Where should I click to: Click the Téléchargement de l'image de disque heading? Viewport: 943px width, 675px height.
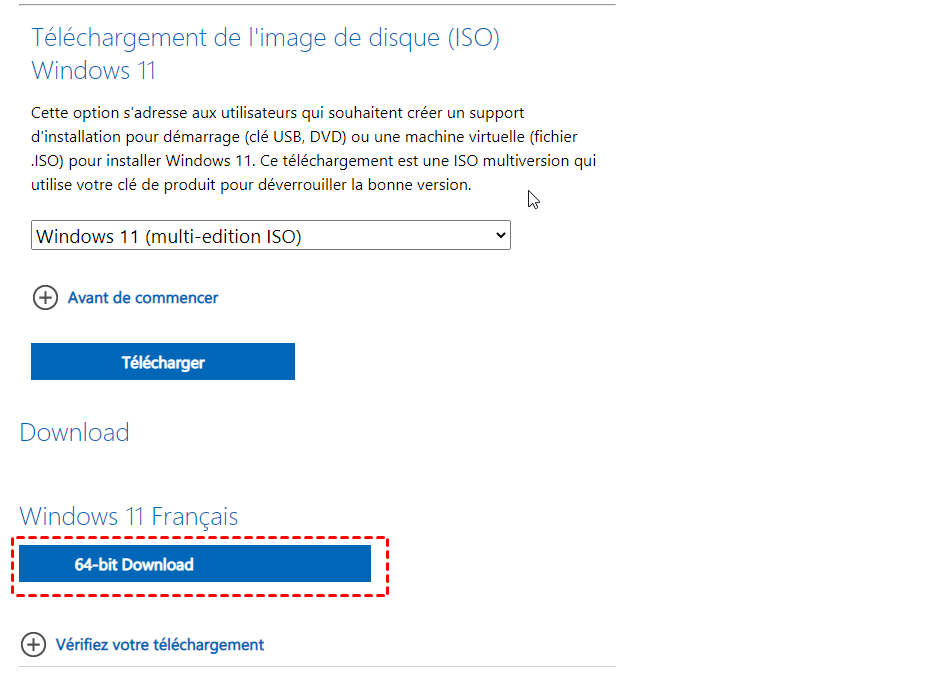pos(265,38)
